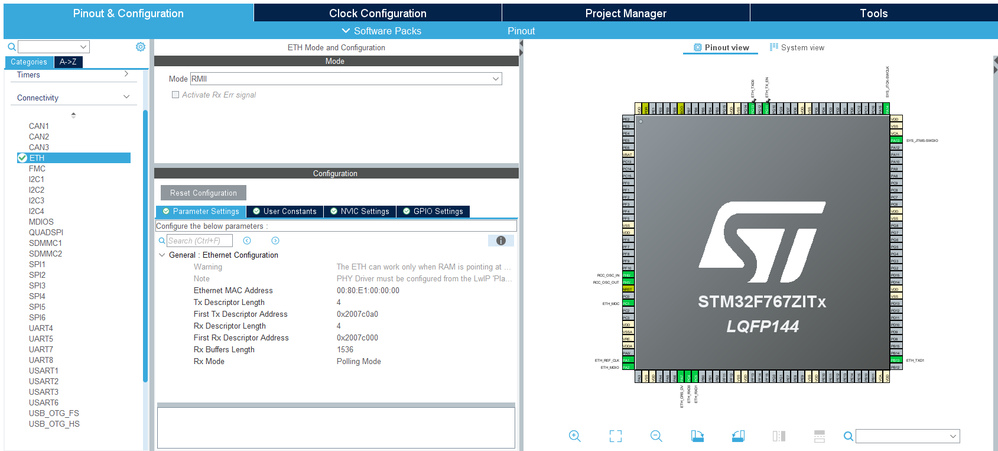Click the pin search magnifier icon
Viewport: 998px width, 451px height.
(x=848, y=436)
